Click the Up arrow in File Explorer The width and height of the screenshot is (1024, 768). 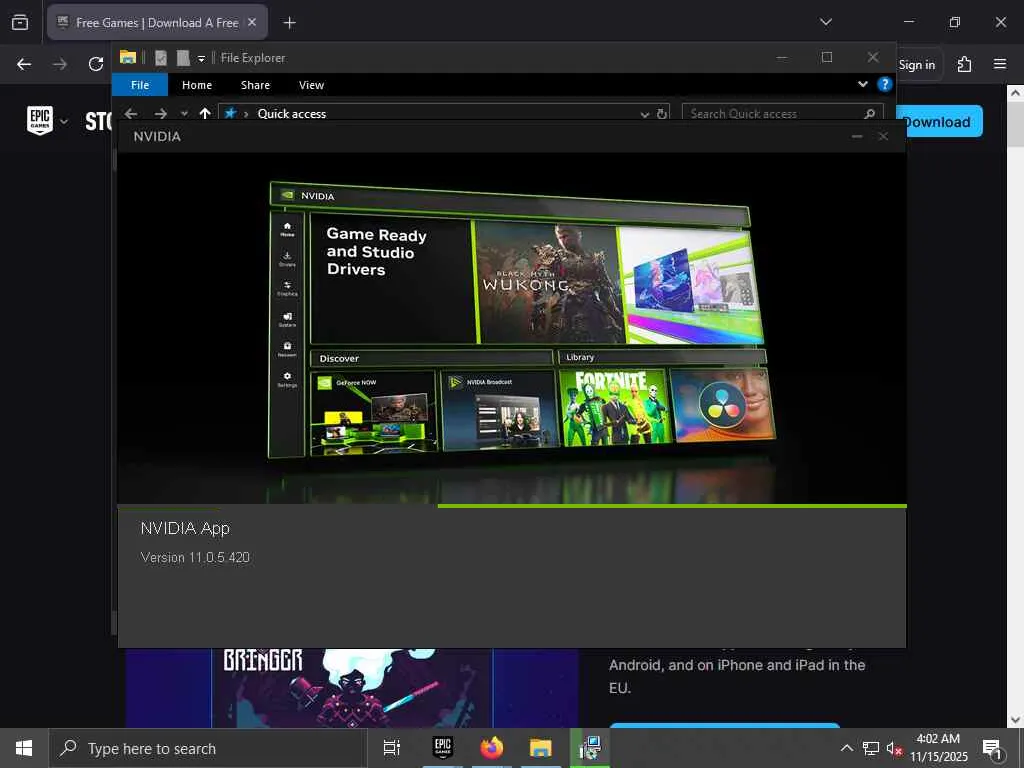(205, 114)
